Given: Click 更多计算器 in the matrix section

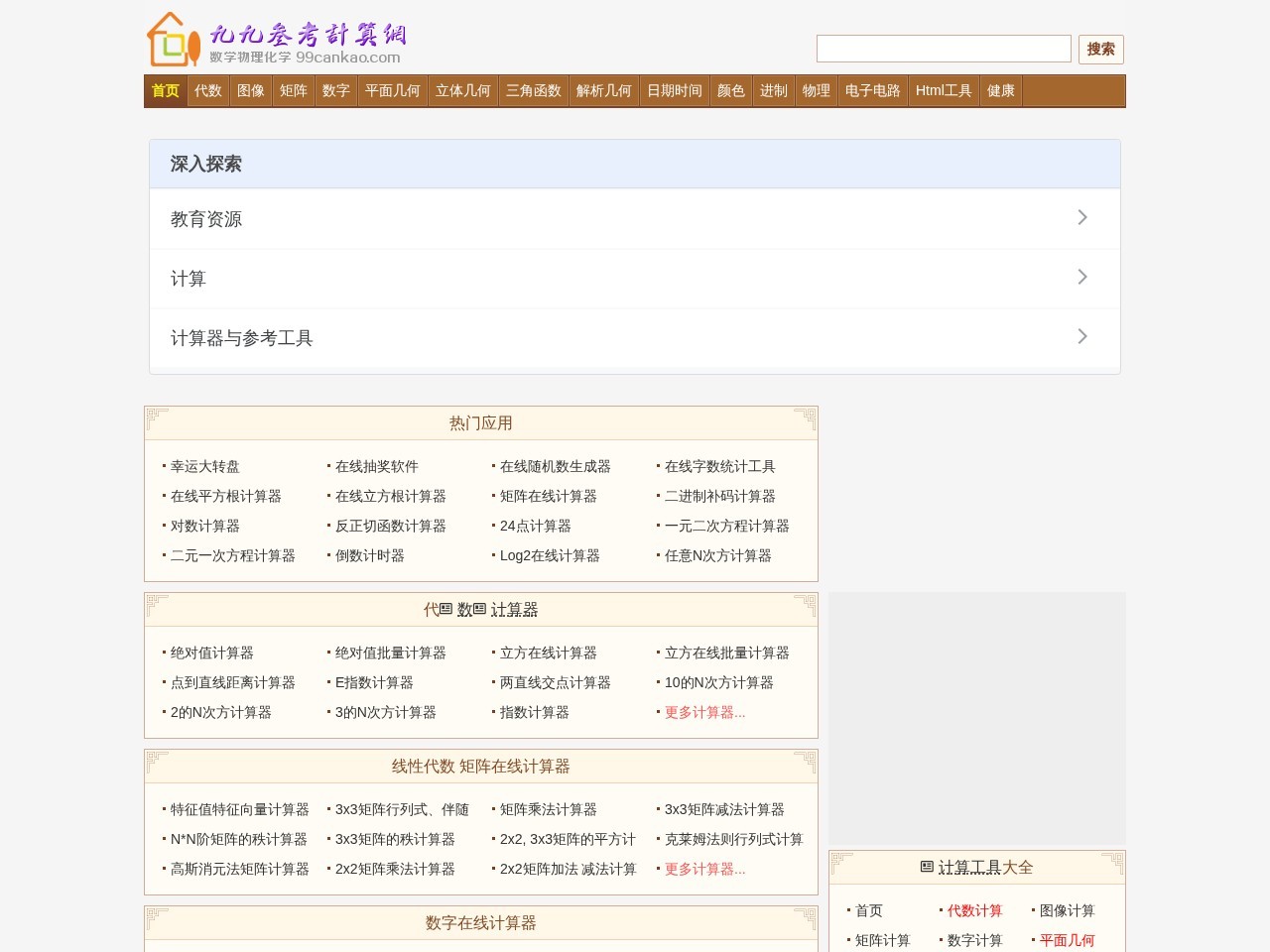Looking at the screenshot, I should [x=705, y=869].
